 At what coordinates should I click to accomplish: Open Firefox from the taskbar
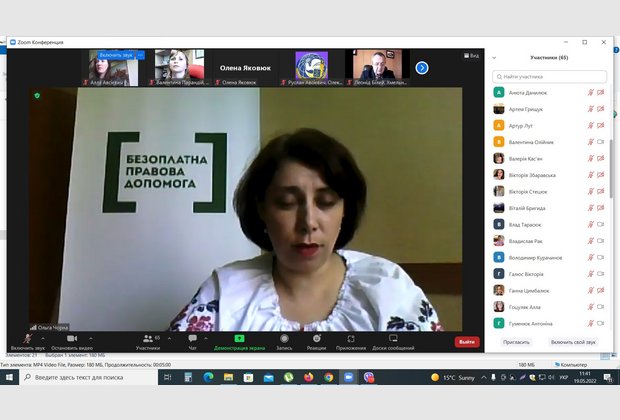308,377
